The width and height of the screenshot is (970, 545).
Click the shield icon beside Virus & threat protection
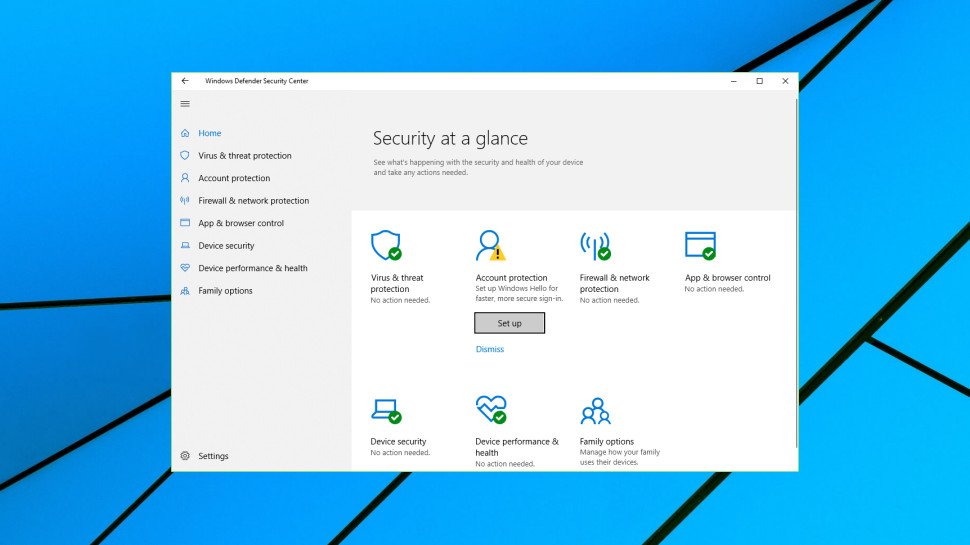(185, 155)
